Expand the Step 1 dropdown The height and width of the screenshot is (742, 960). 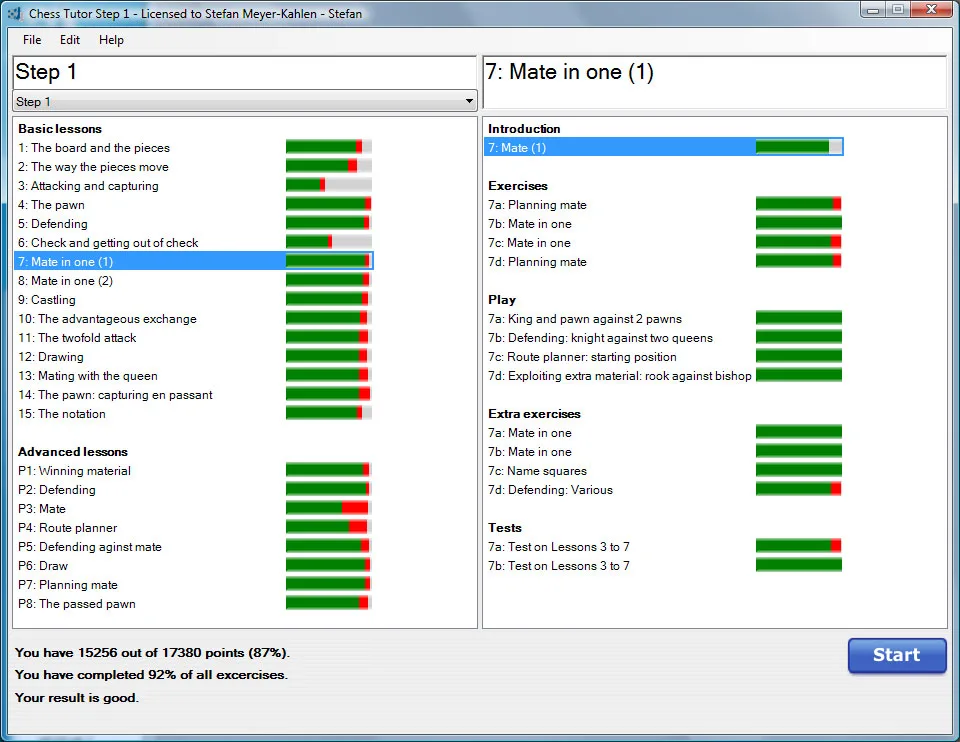[244, 101]
